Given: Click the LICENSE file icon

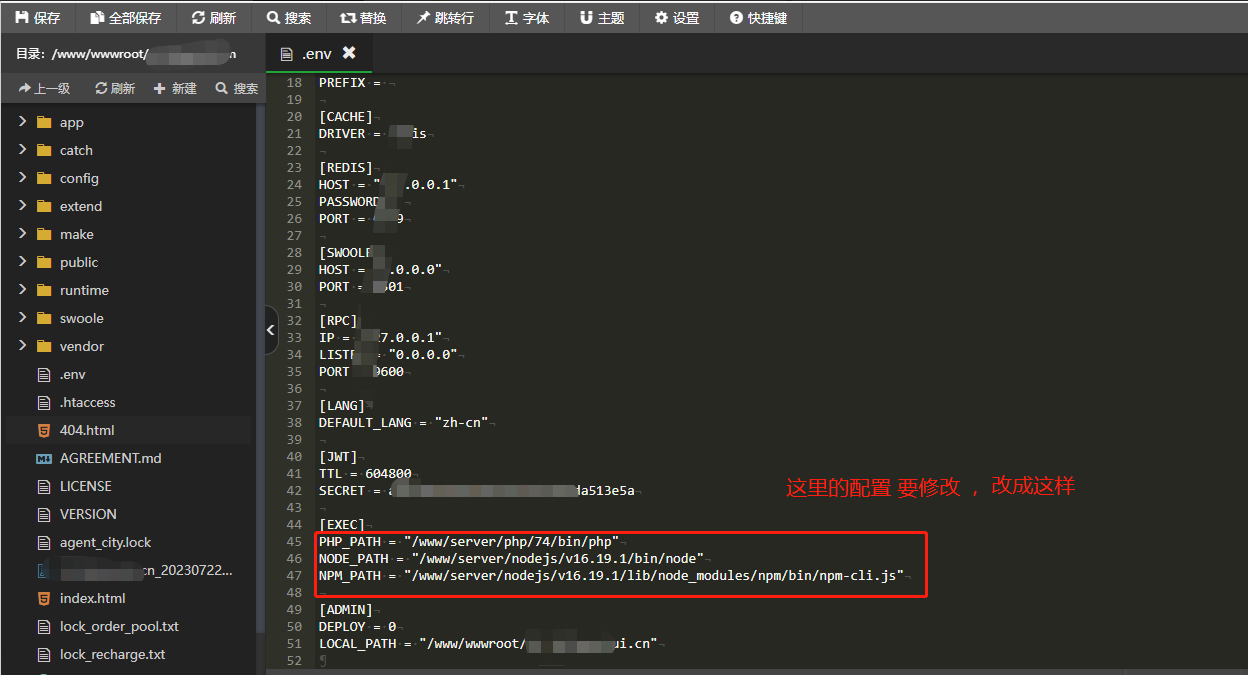Looking at the screenshot, I should coord(43,486).
